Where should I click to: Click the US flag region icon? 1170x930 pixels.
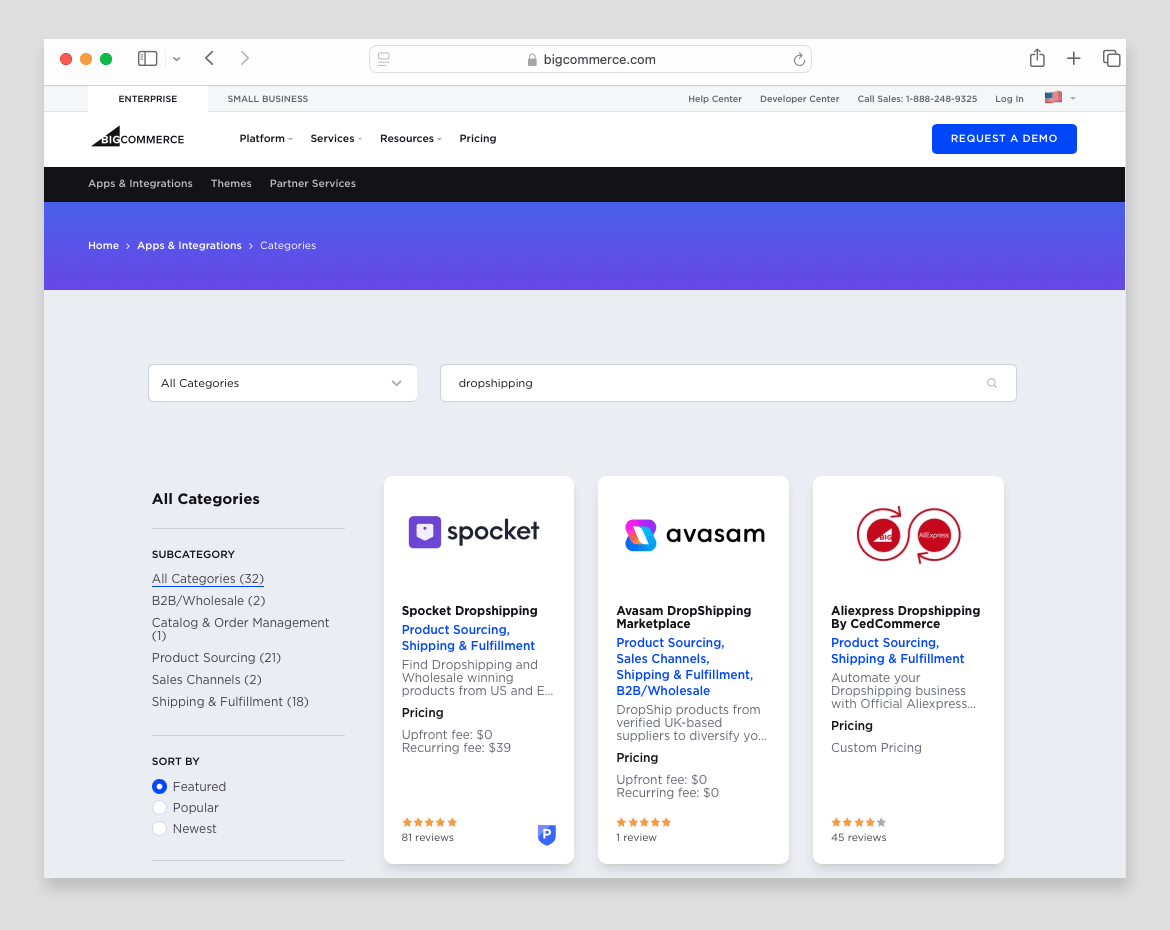click(x=1053, y=97)
